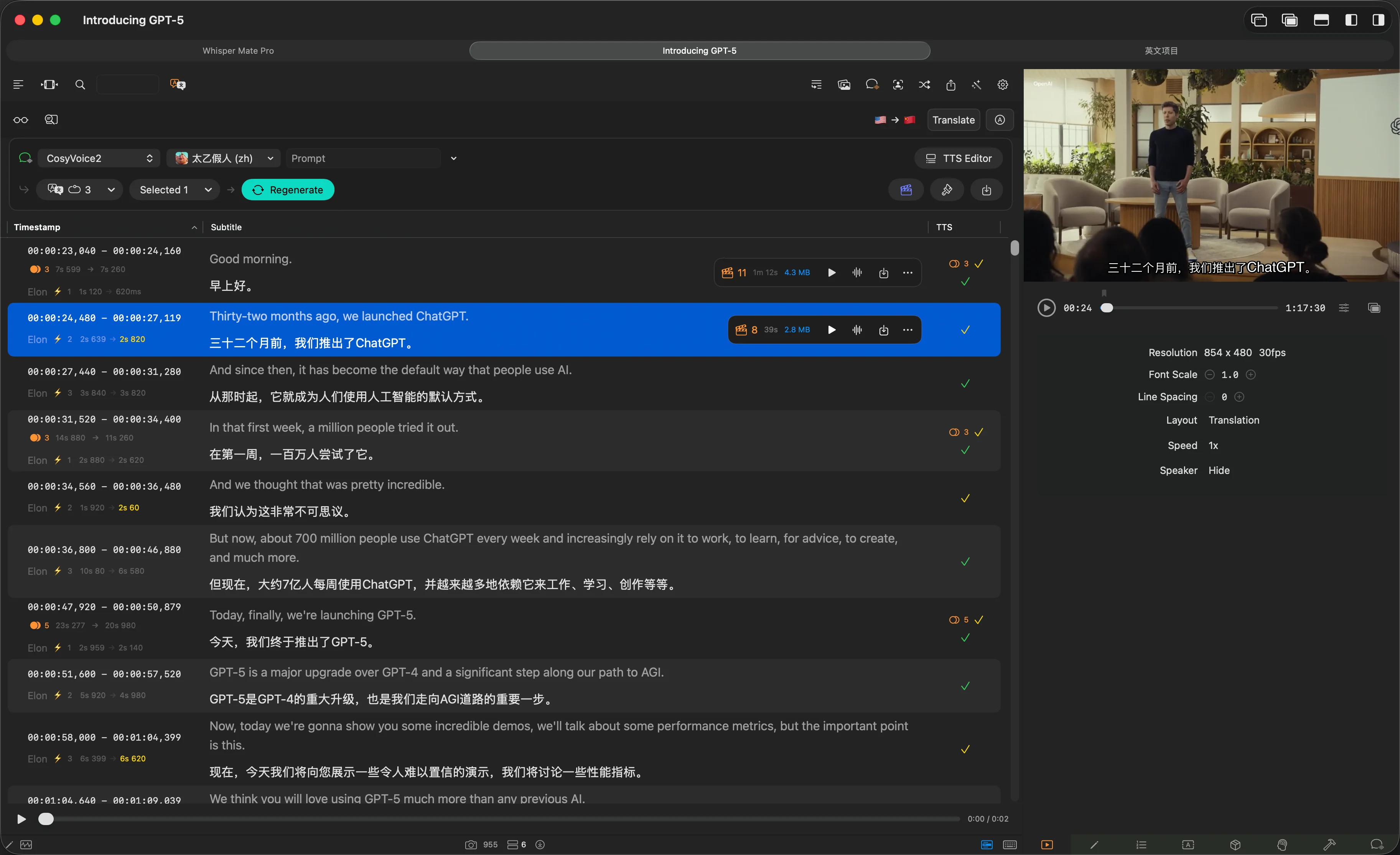Click the camera icon in bottom status bar
The height and width of the screenshot is (855, 1400).
[x=471, y=845]
